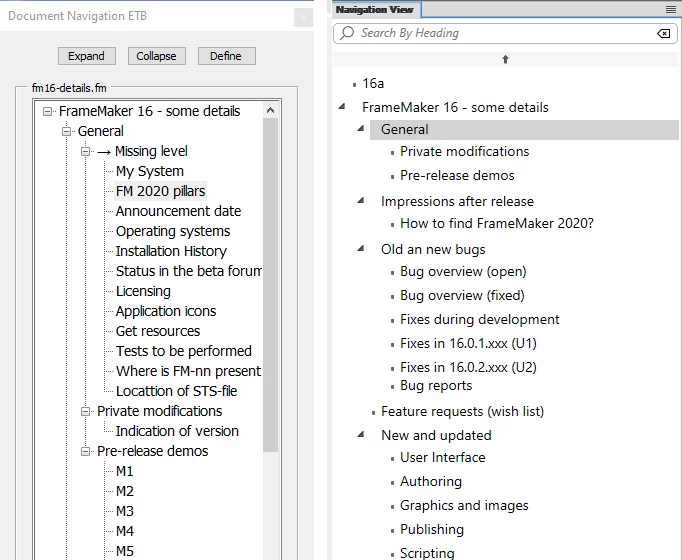Image resolution: width=682 pixels, height=560 pixels.
Task: Click the 16a heading
Action: click(x=373, y=83)
